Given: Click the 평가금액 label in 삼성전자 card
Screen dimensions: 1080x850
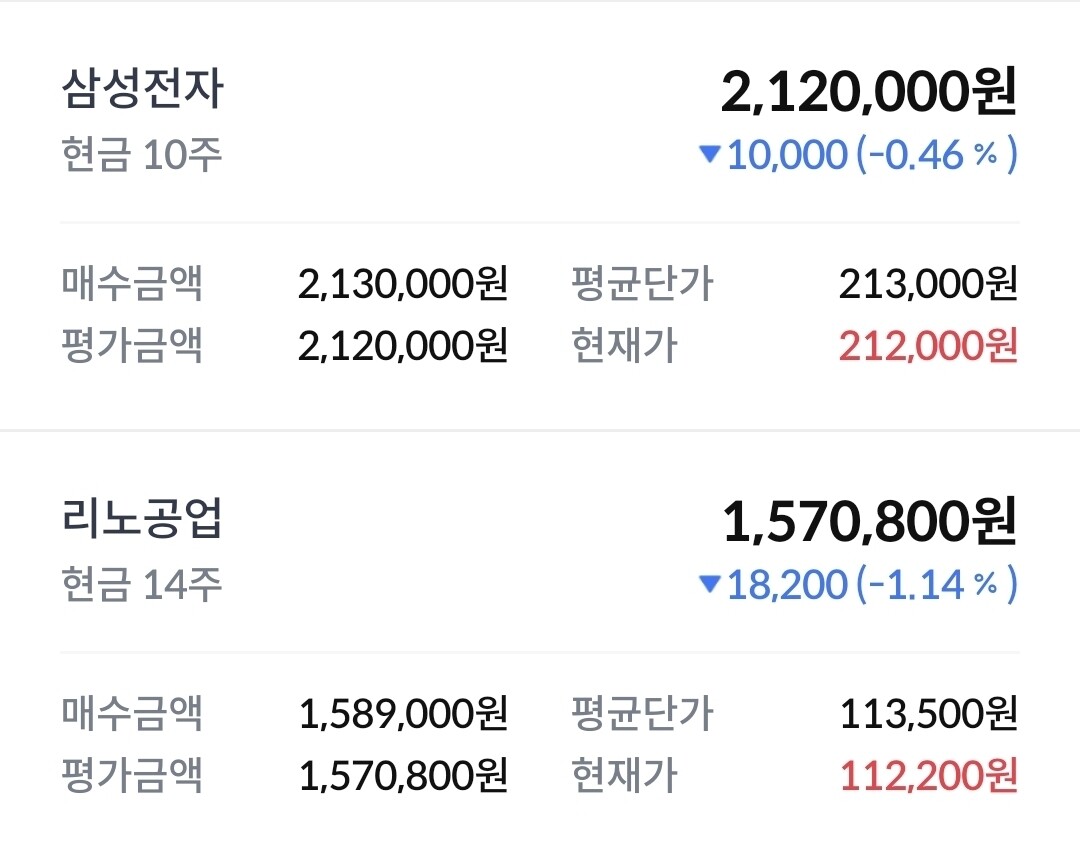Looking at the screenshot, I should click(x=132, y=346).
